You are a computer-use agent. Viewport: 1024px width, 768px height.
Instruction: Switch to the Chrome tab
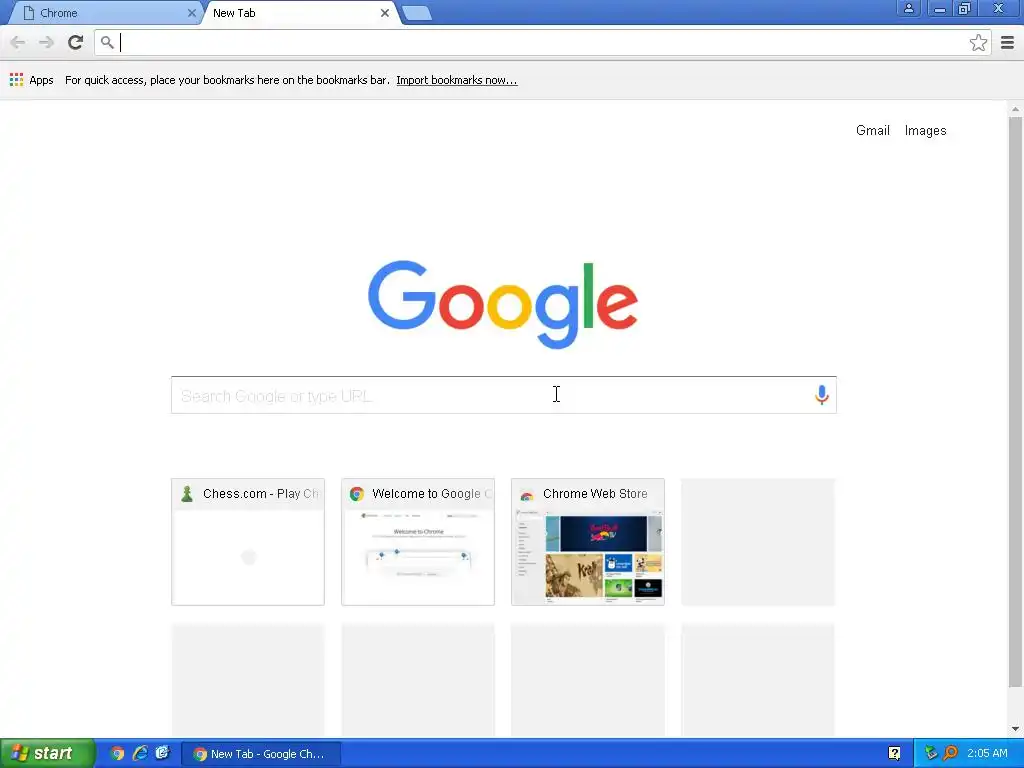104,12
